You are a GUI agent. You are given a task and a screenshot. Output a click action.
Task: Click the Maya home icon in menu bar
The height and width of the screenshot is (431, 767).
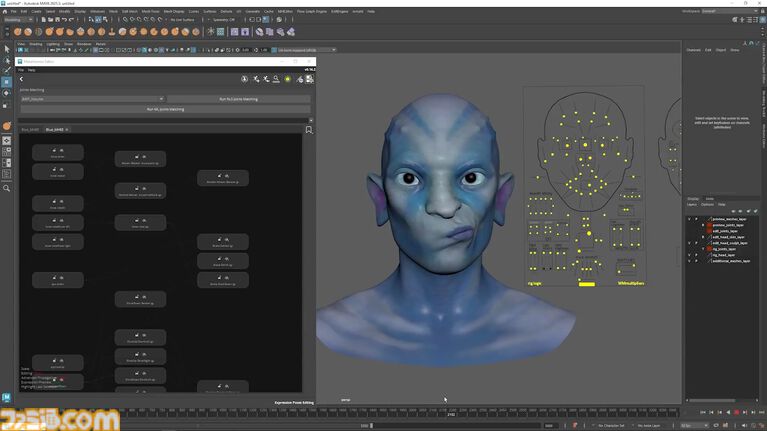point(5,11)
